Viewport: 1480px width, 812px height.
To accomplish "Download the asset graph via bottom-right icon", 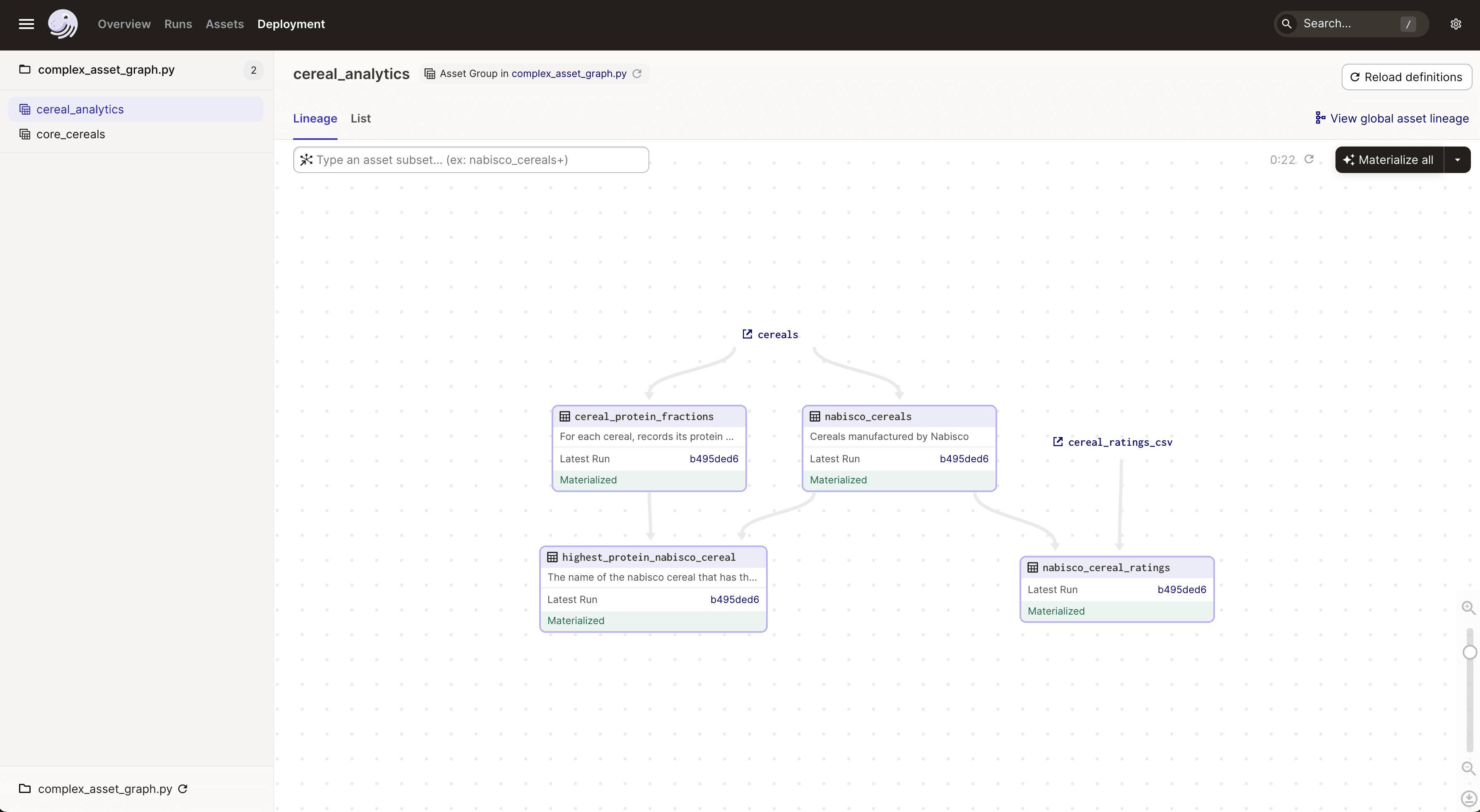I will click(1470, 798).
